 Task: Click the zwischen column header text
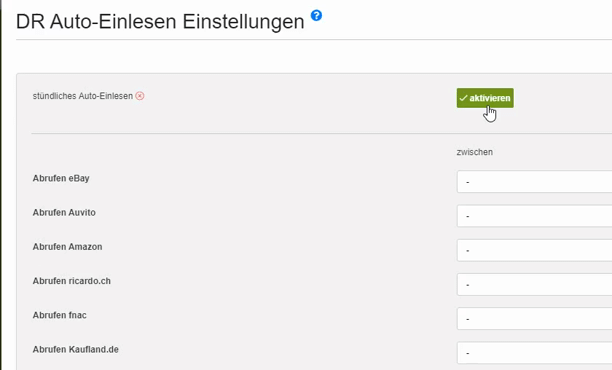[x=475, y=152]
